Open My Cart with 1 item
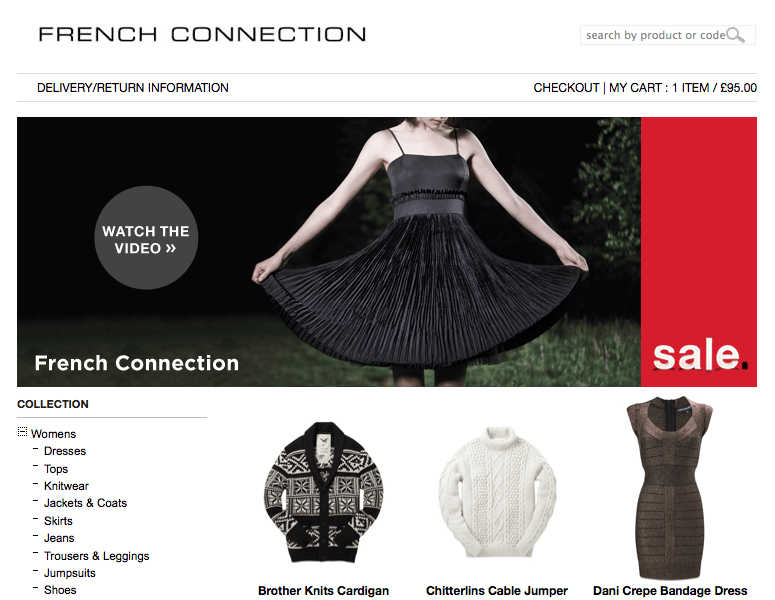The height and width of the screenshot is (600, 775). (683, 88)
